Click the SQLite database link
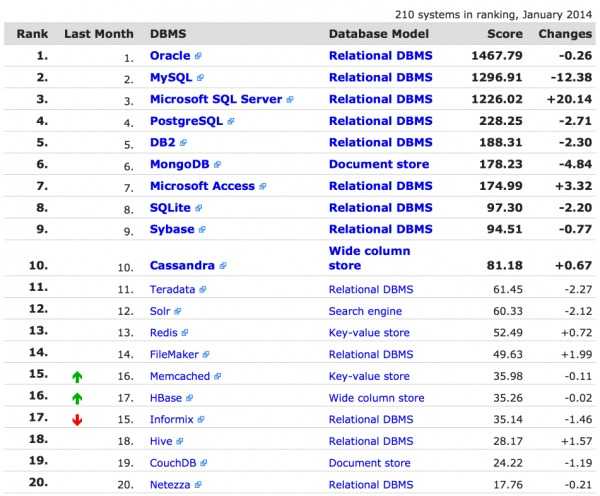The width and height of the screenshot is (600, 496). (170, 208)
